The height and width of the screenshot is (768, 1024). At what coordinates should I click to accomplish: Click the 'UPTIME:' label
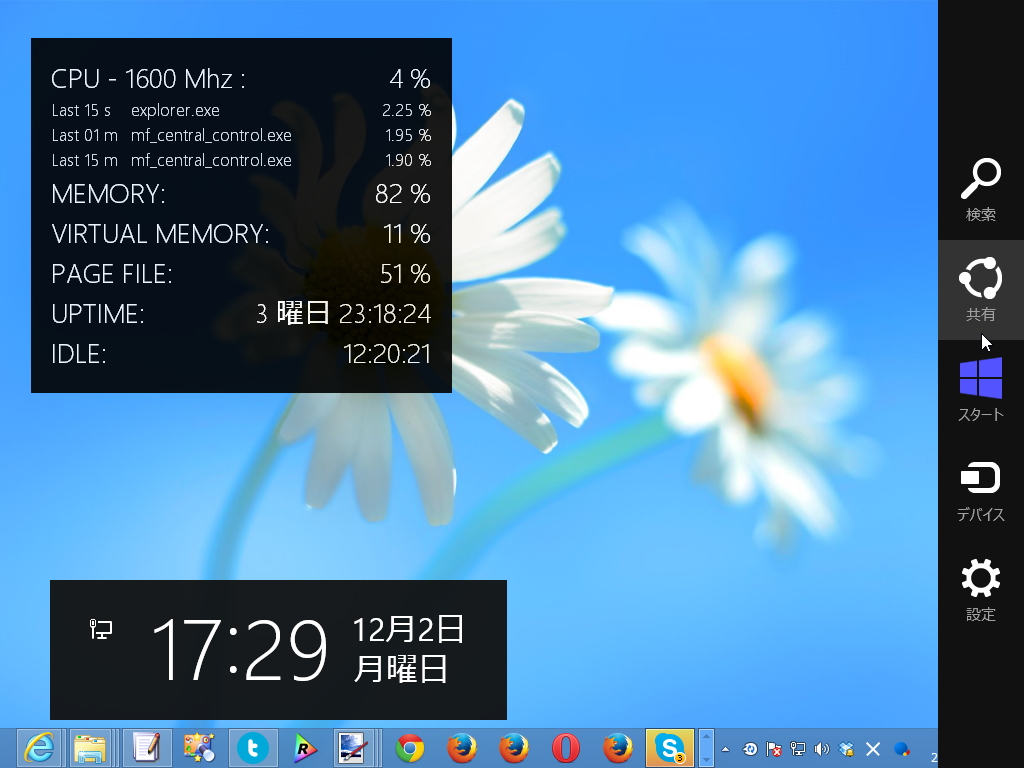tap(98, 314)
